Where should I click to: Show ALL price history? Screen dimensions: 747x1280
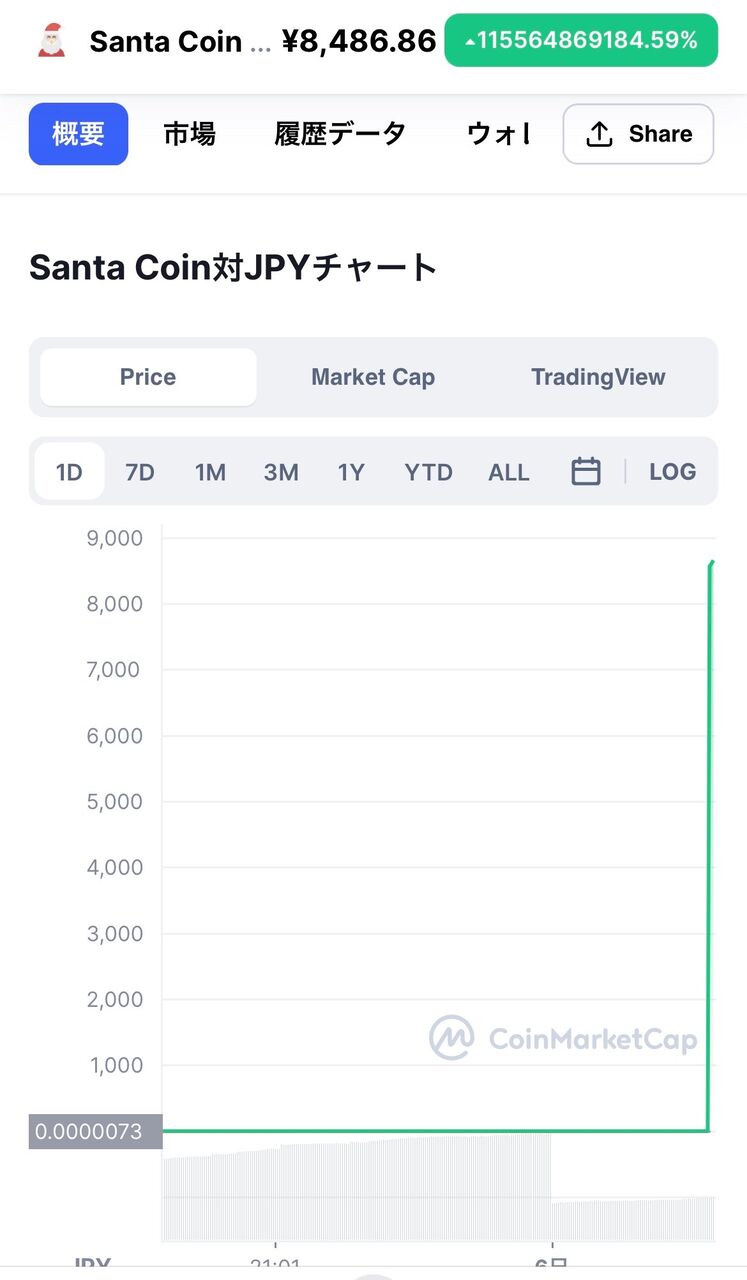click(x=509, y=471)
